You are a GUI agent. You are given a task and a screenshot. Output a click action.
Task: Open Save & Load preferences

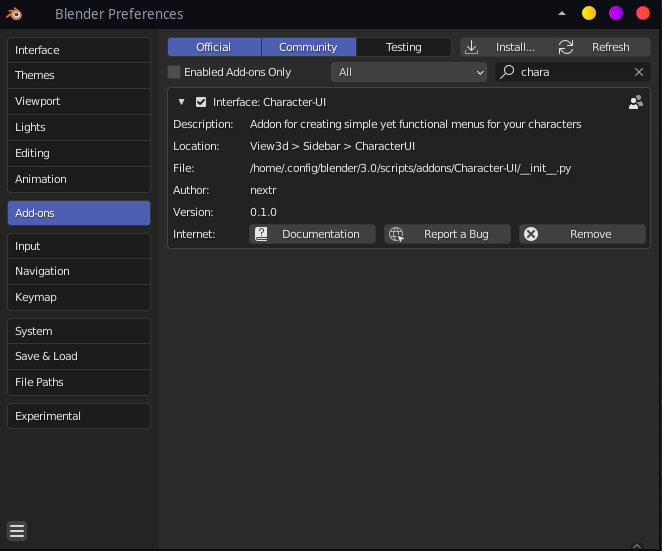[x=79, y=356]
